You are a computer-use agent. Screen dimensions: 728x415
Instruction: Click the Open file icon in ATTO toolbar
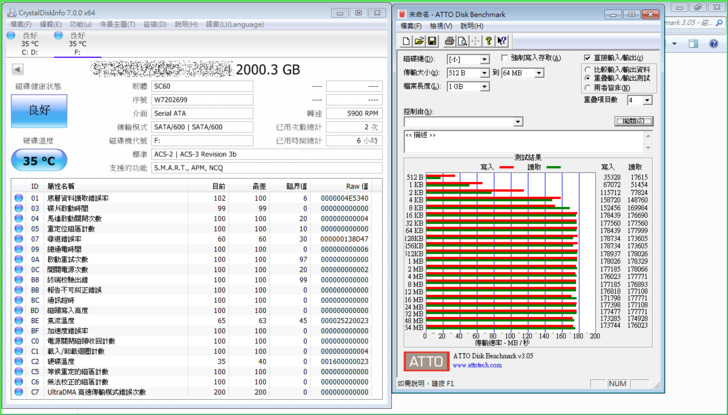[x=419, y=41]
